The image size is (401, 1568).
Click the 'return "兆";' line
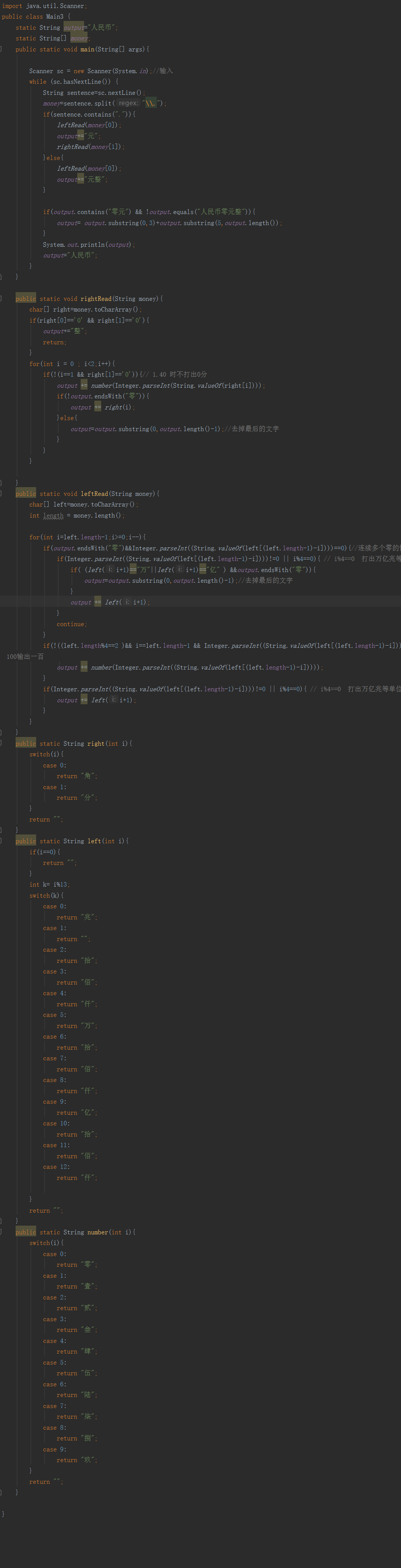[77, 917]
